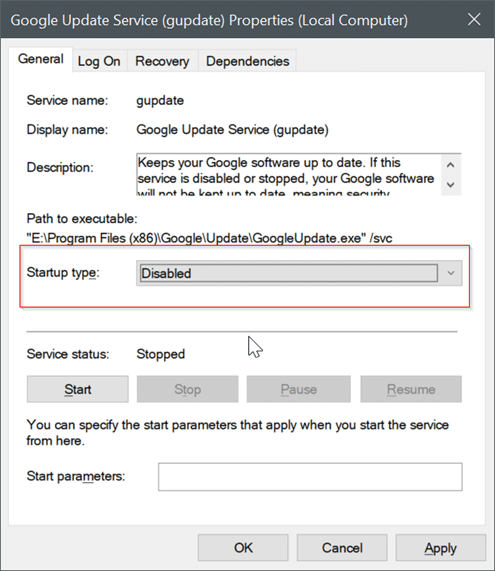Switch to the Log On tab
The height and width of the screenshot is (571, 495).
coord(99,61)
